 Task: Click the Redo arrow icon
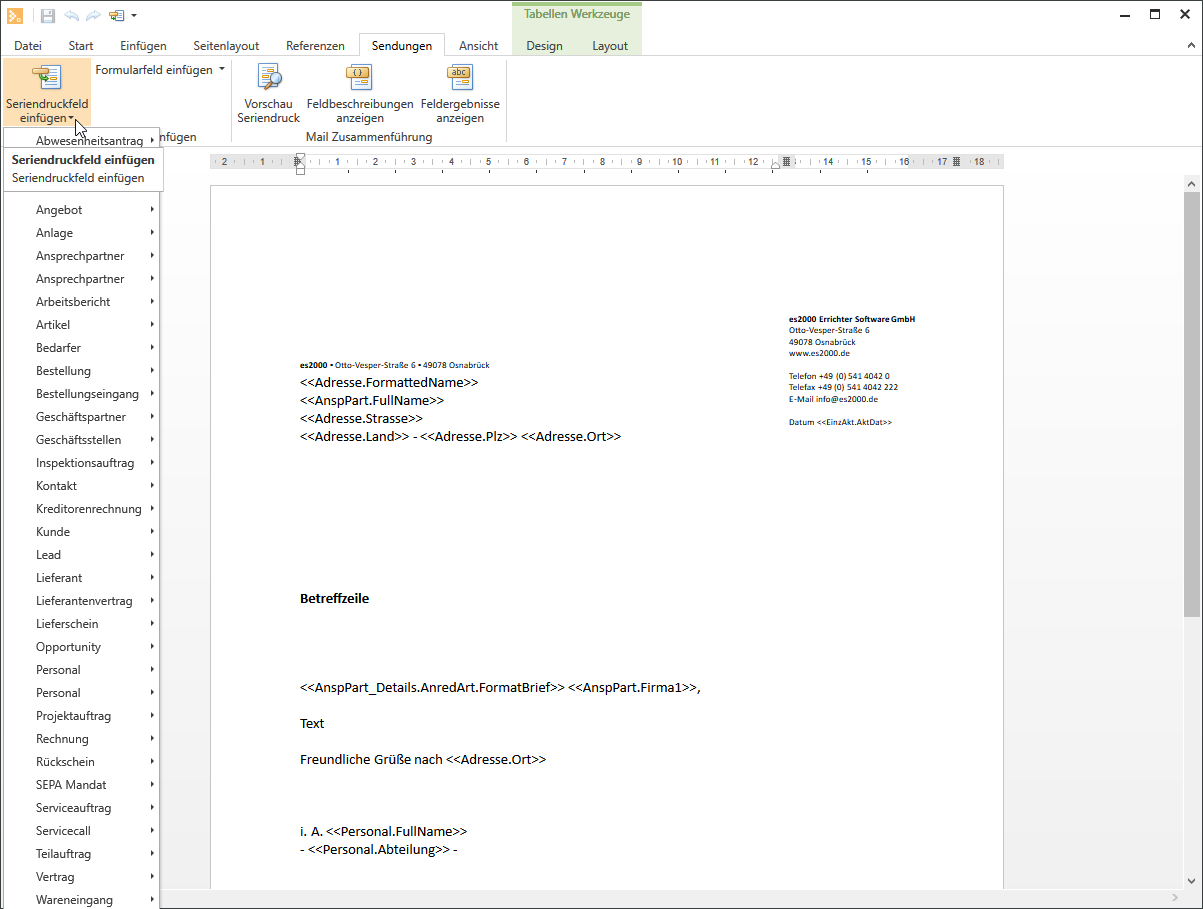pyautogui.click(x=93, y=16)
